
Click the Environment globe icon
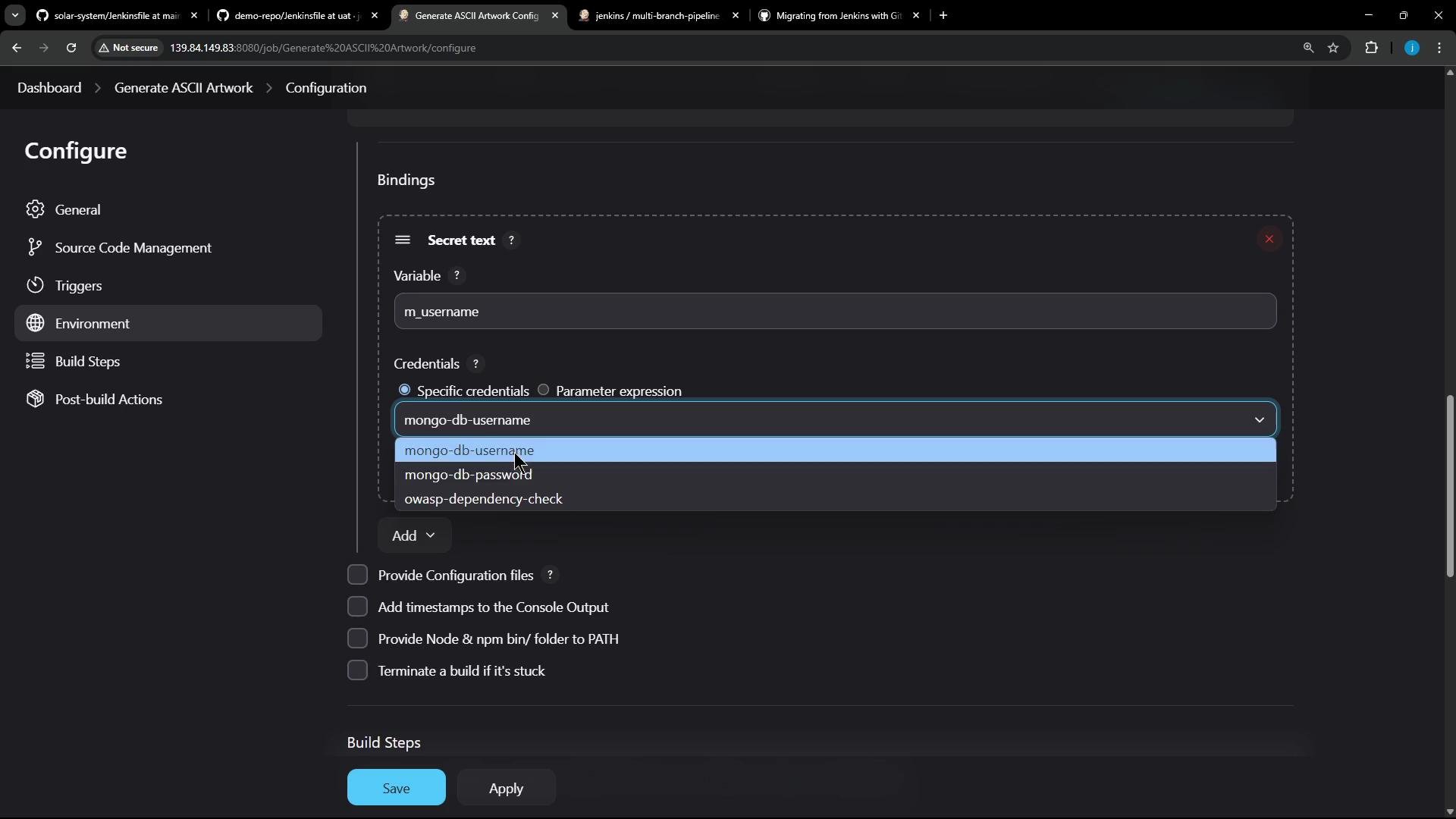[35, 323]
